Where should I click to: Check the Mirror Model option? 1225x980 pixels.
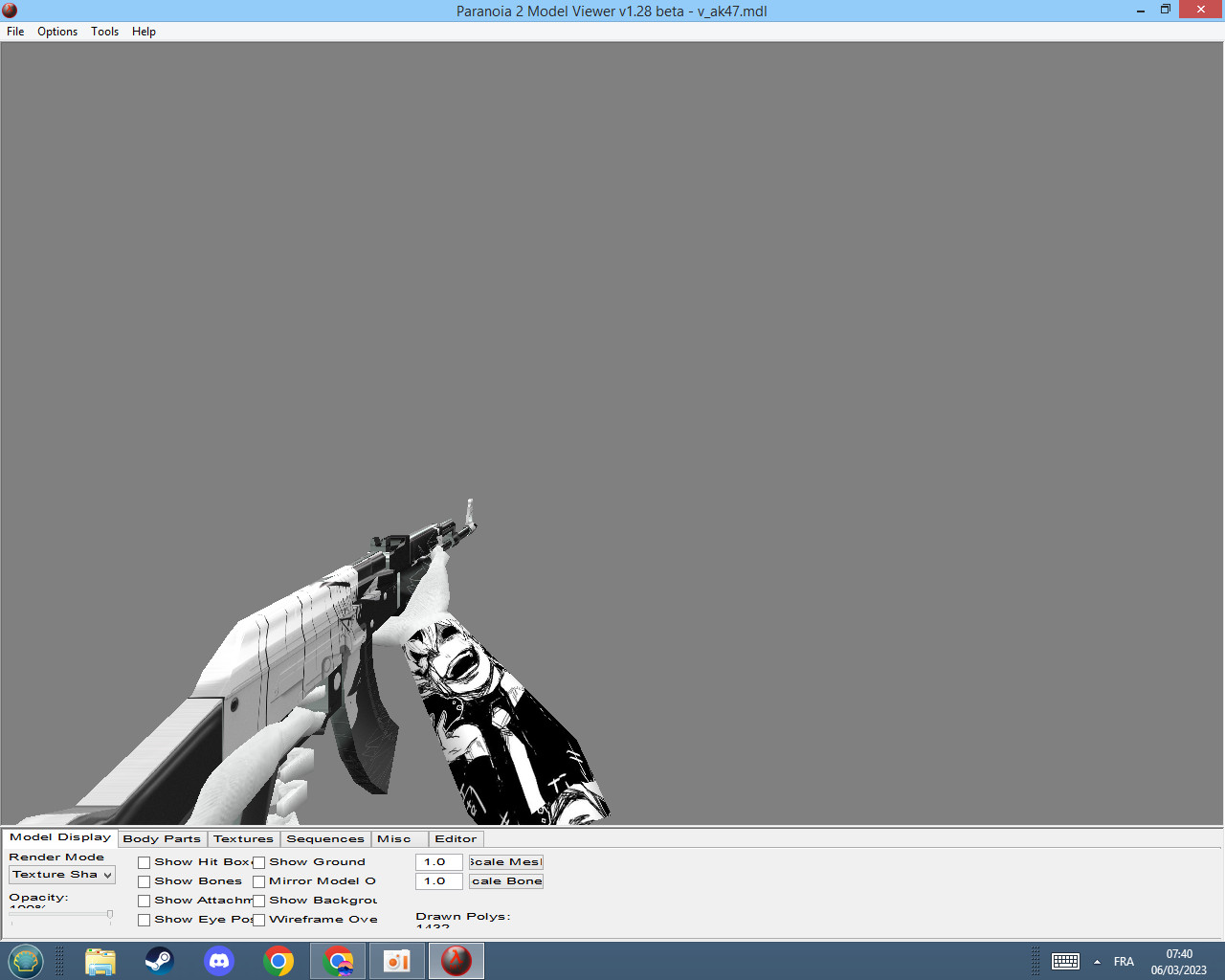(x=259, y=880)
